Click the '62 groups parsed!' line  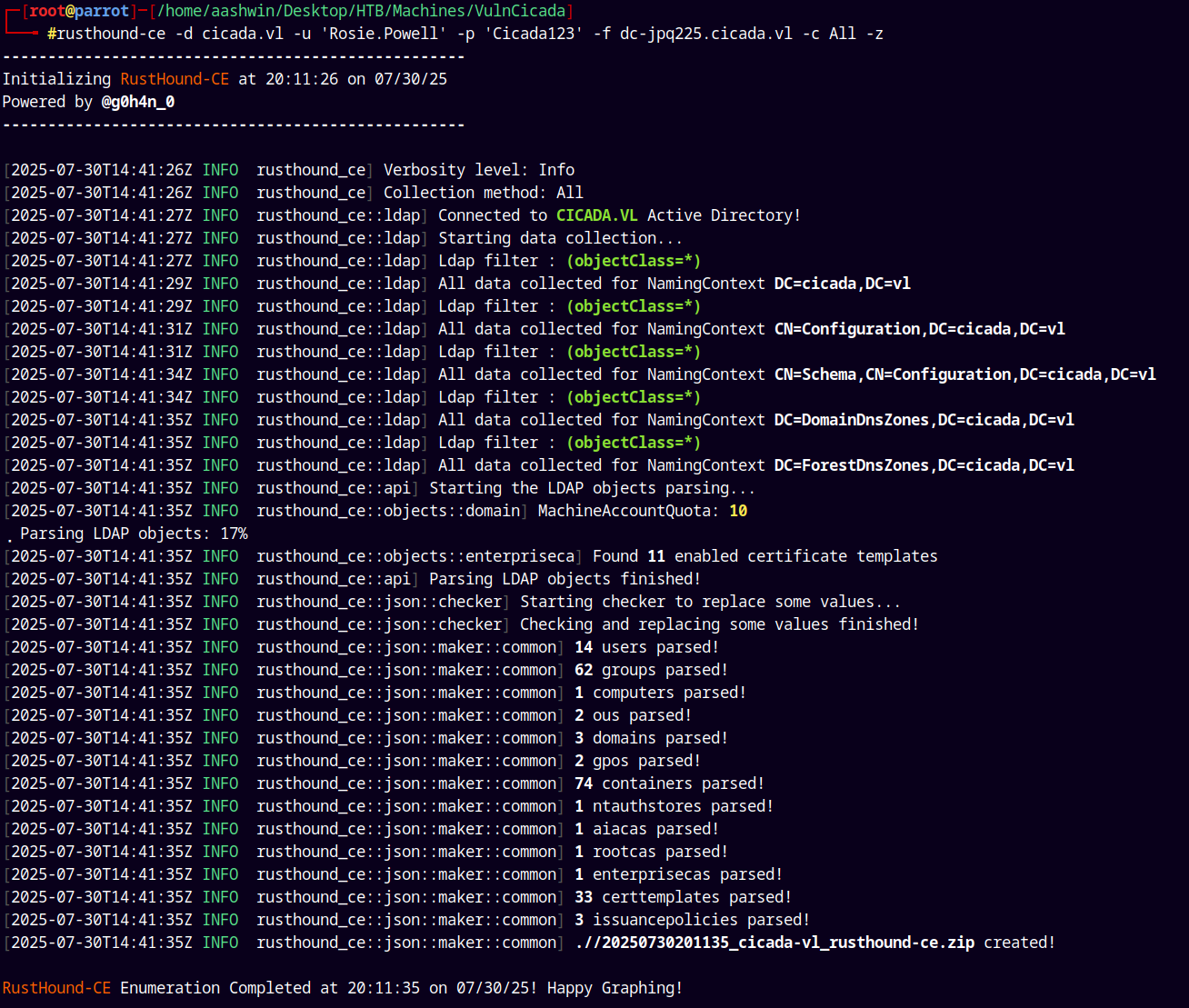point(651,670)
